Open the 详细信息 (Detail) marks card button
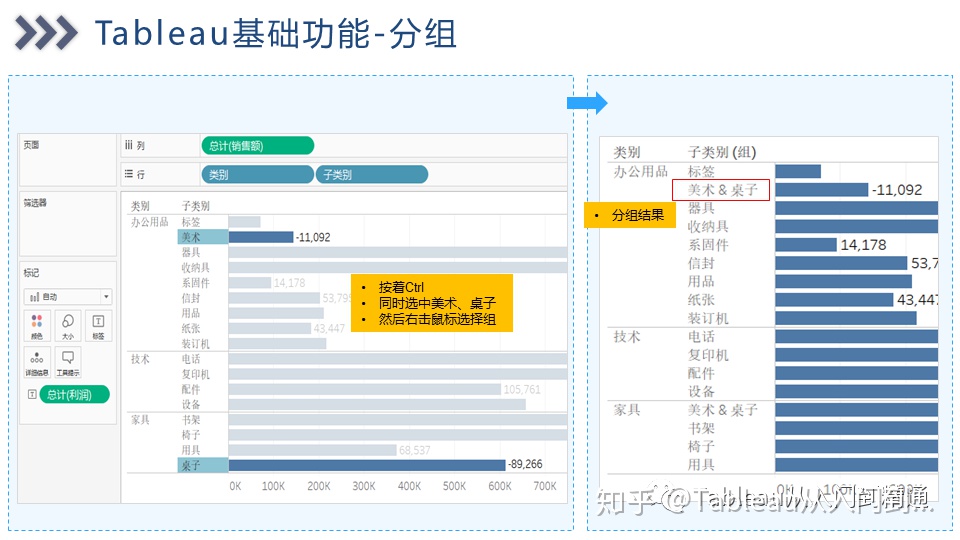The height and width of the screenshot is (540, 960). 37,362
